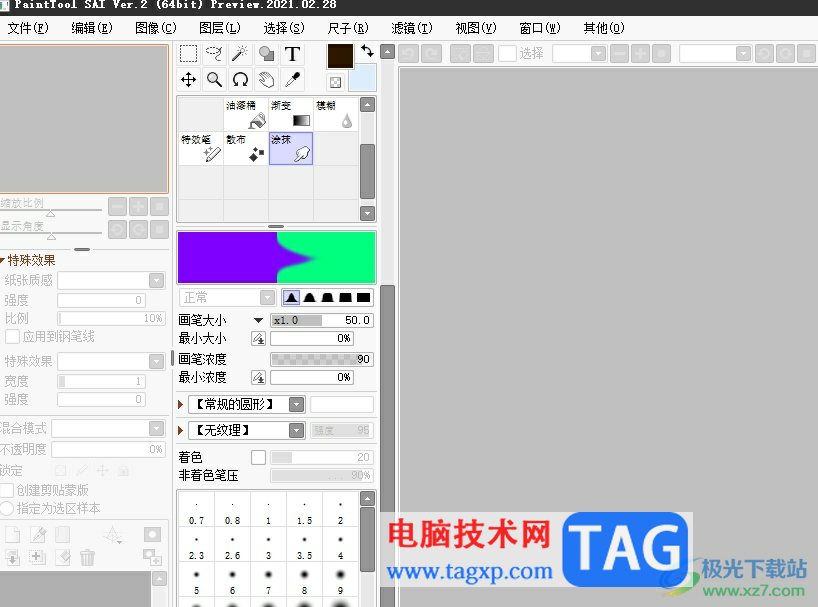Select the Text tool
Image resolution: width=818 pixels, height=607 pixels.
(x=292, y=53)
